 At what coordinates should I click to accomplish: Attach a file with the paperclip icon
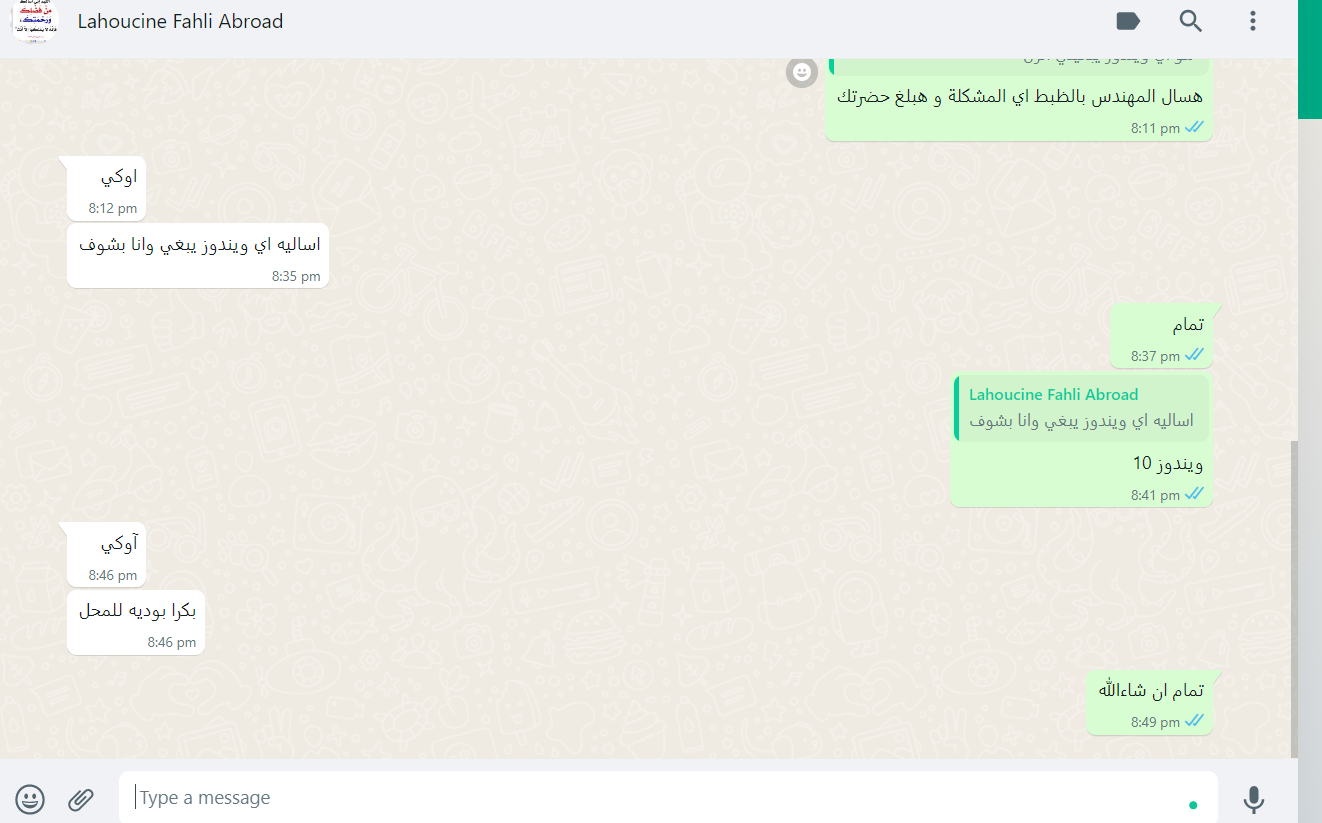81,798
